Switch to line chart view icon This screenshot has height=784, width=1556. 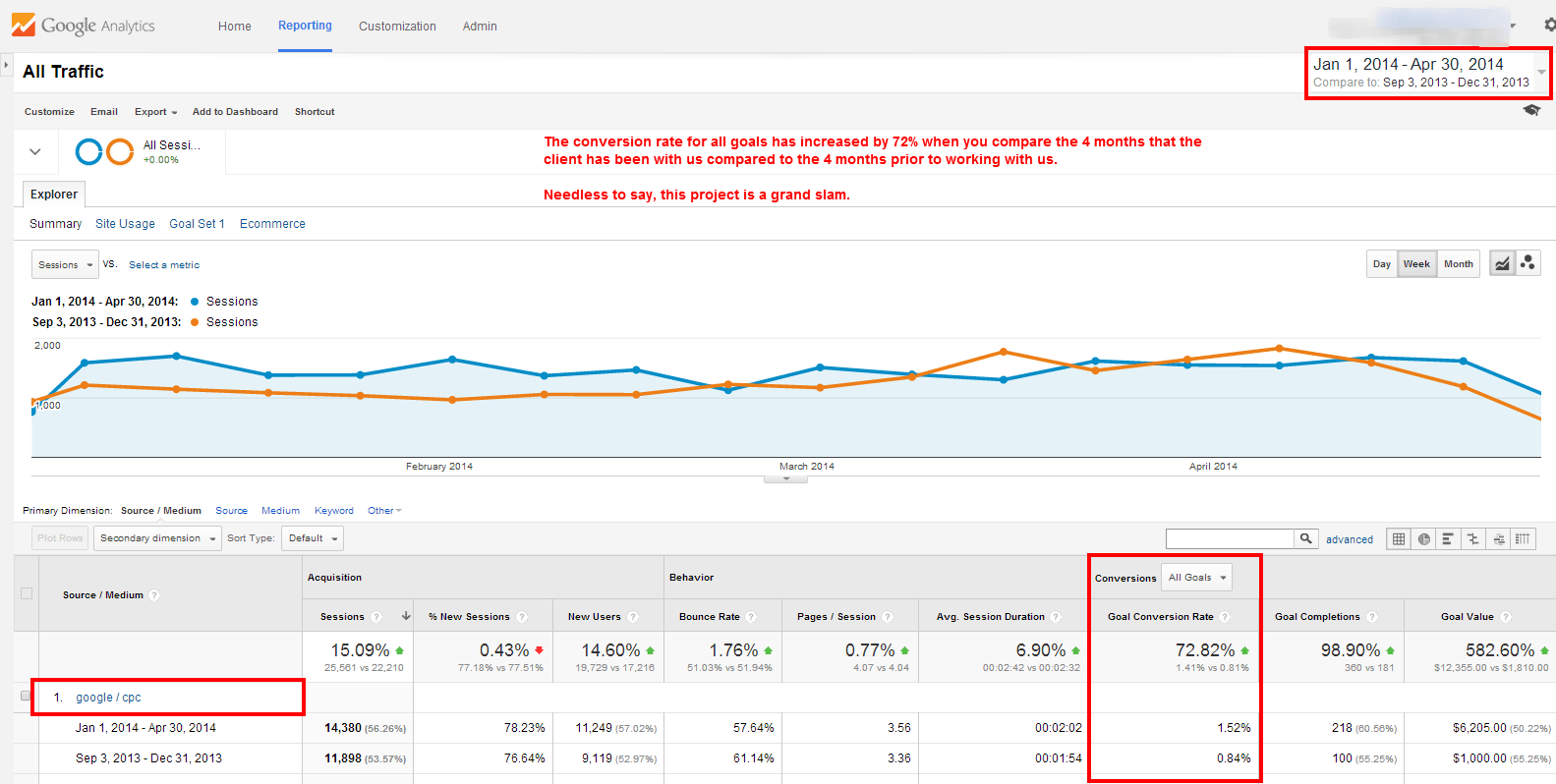[x=1502, y=263]
